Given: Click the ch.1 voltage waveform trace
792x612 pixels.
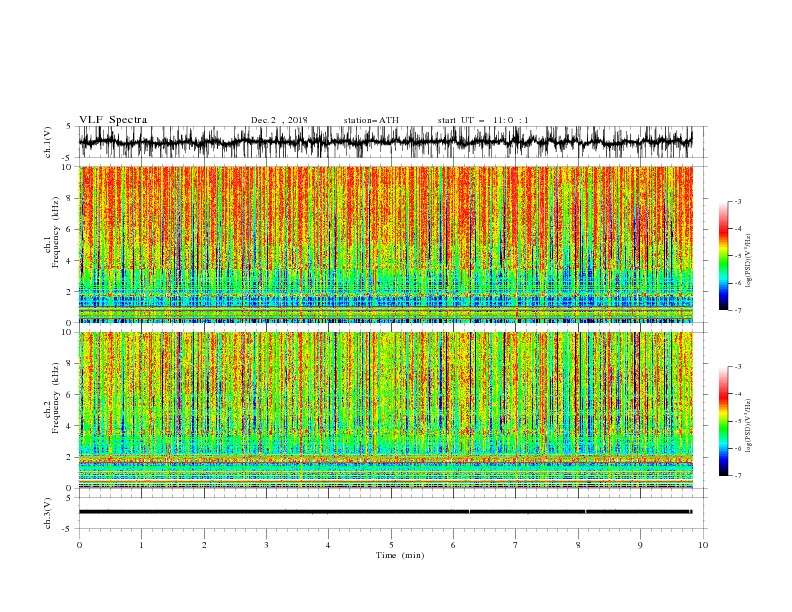Looking at the screenshot, I should (x=385, y=142).
